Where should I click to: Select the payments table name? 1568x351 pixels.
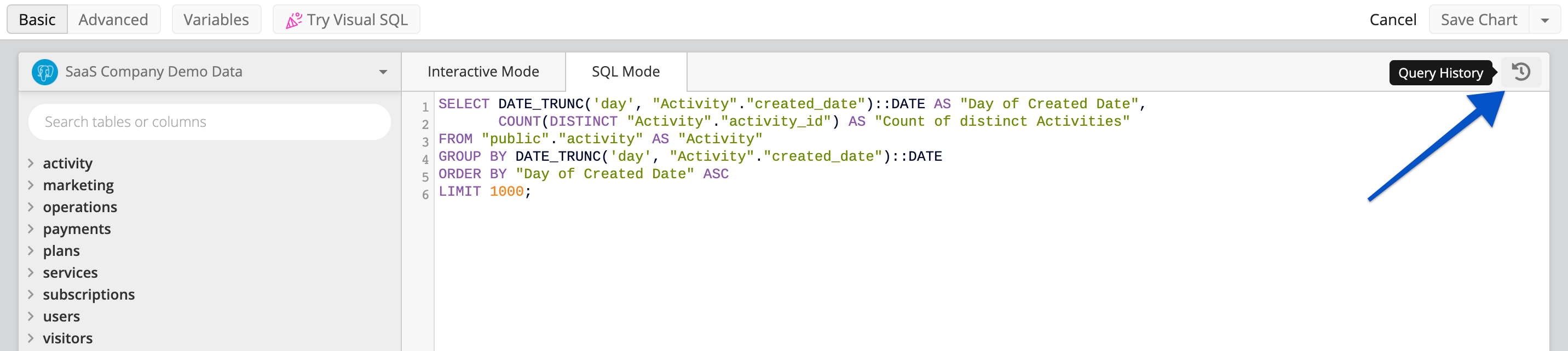coord(77,229)
